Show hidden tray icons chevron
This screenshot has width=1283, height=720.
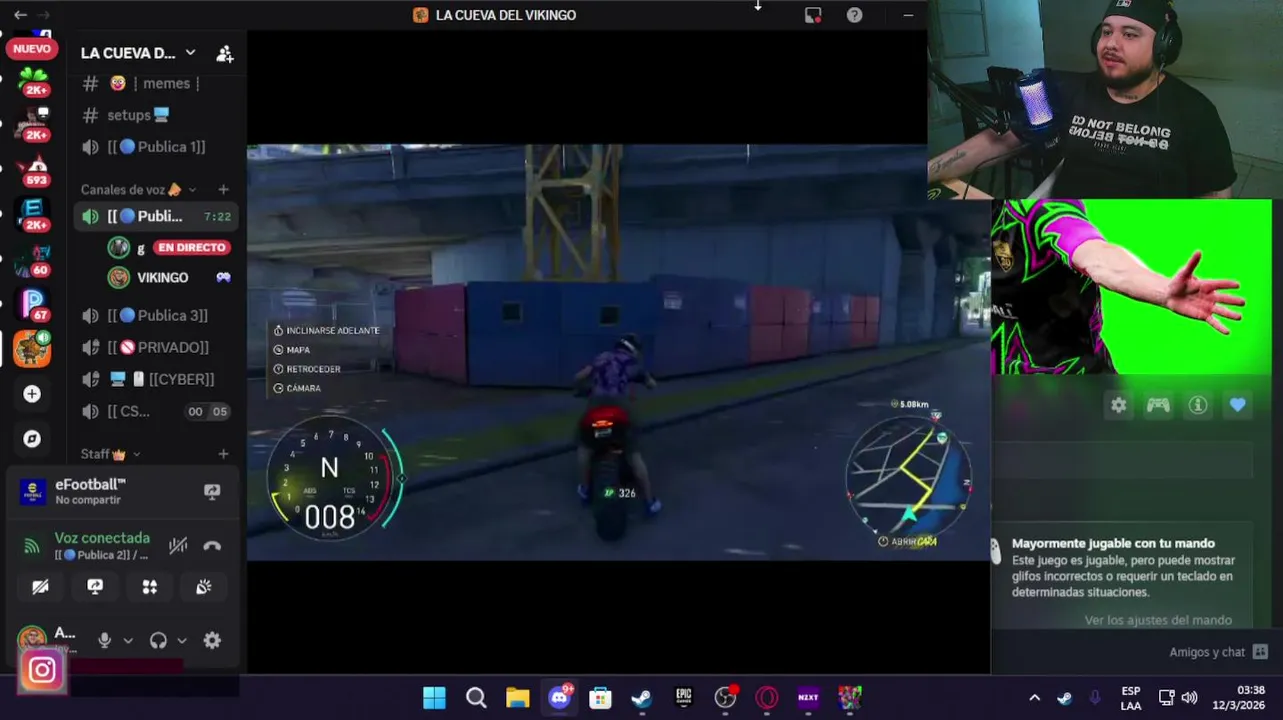(1035, 698)
